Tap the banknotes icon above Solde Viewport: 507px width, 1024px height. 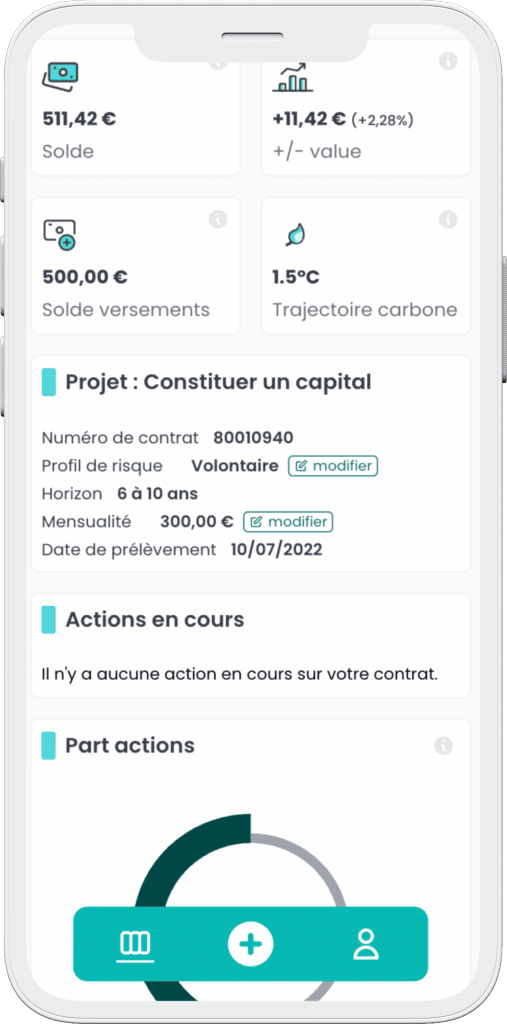point(60,76)
